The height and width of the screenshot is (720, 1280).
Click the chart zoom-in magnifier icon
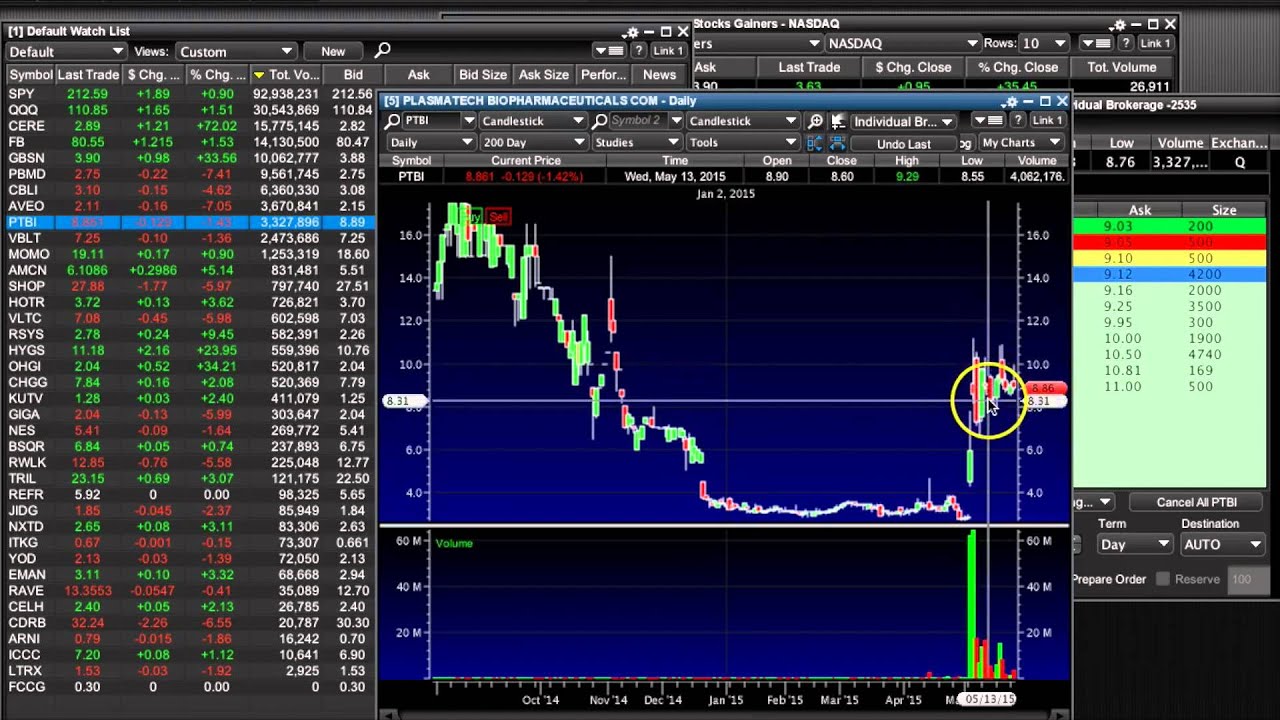[x=816, y=121]
